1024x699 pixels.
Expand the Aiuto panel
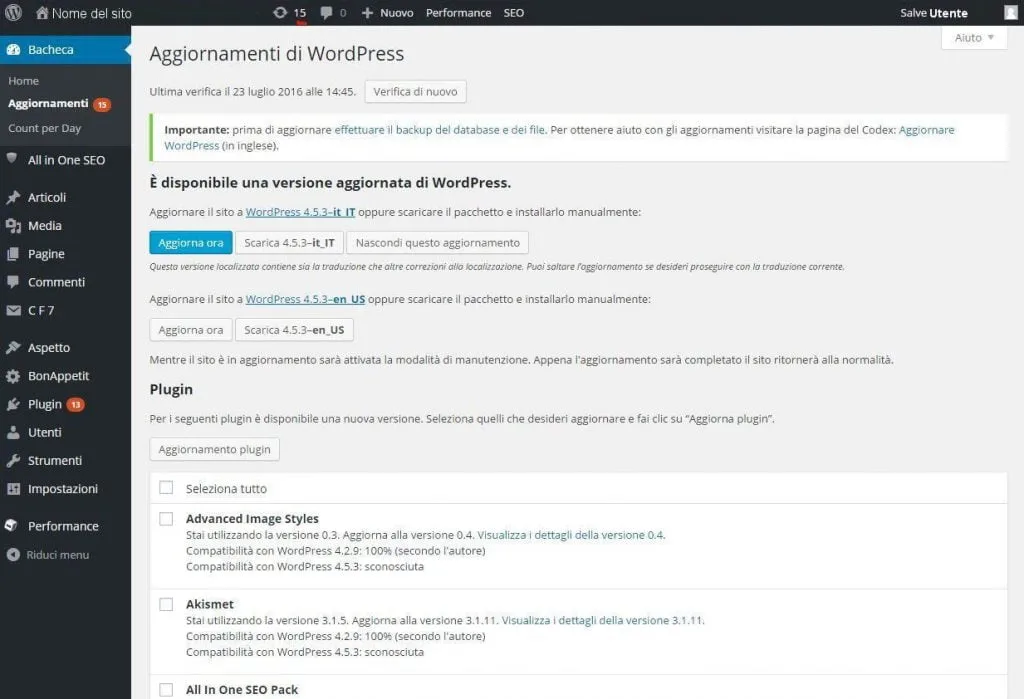973,37
